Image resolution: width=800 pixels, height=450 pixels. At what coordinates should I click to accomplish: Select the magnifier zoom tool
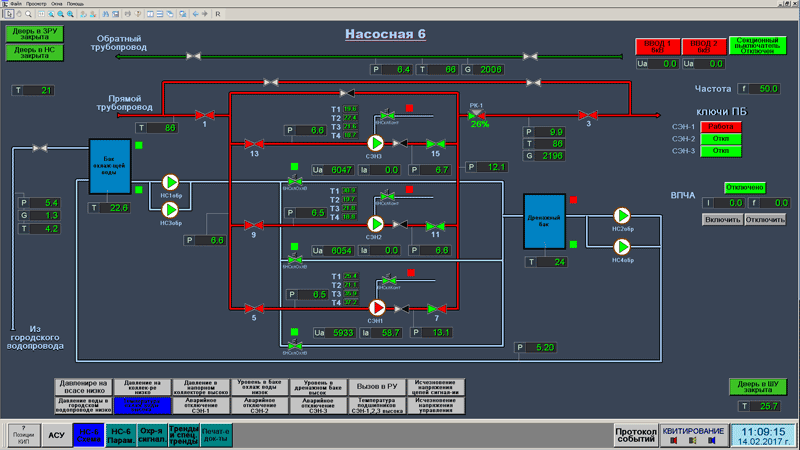tap(29, 14)
